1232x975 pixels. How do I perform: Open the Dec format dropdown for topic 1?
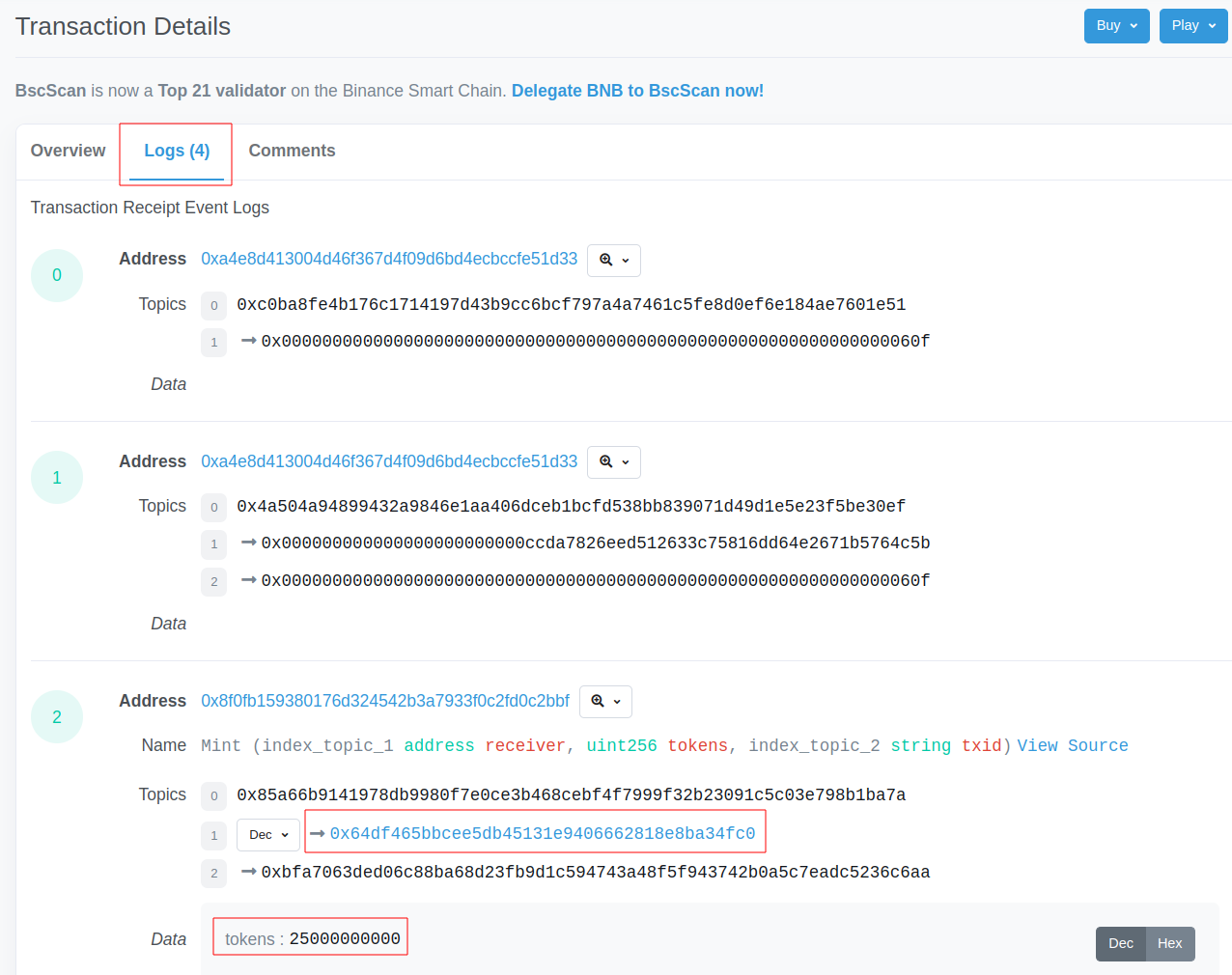267,835
